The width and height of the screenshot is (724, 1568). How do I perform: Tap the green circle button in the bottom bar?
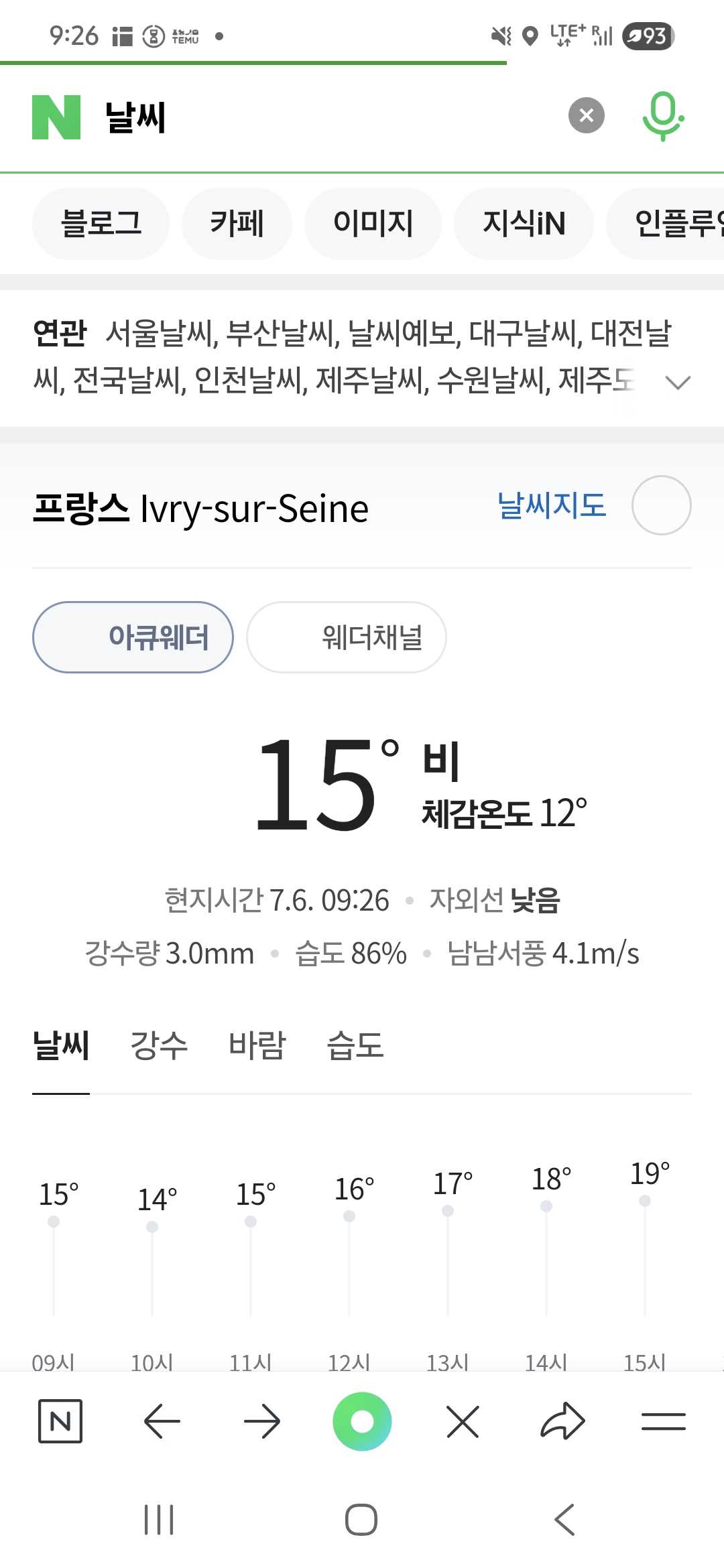click(x=362, y=1421)
